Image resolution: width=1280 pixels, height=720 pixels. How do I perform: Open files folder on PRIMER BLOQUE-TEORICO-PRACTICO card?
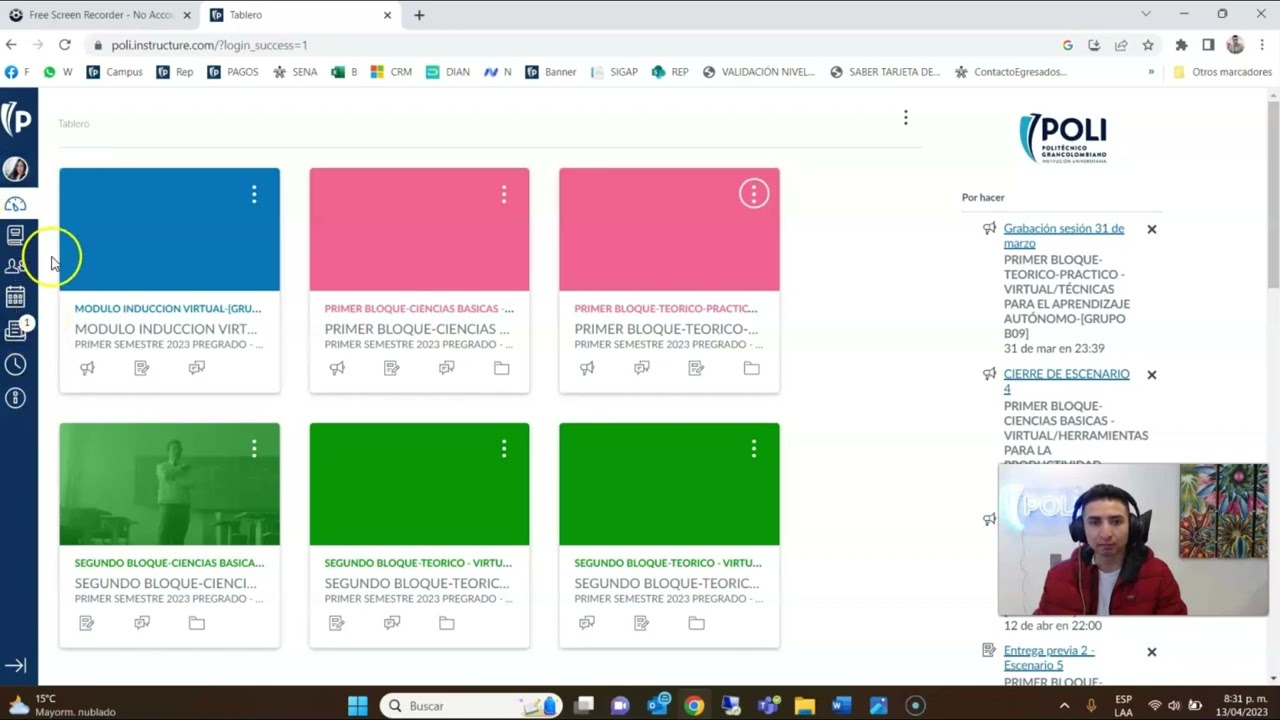click(751, 368)
